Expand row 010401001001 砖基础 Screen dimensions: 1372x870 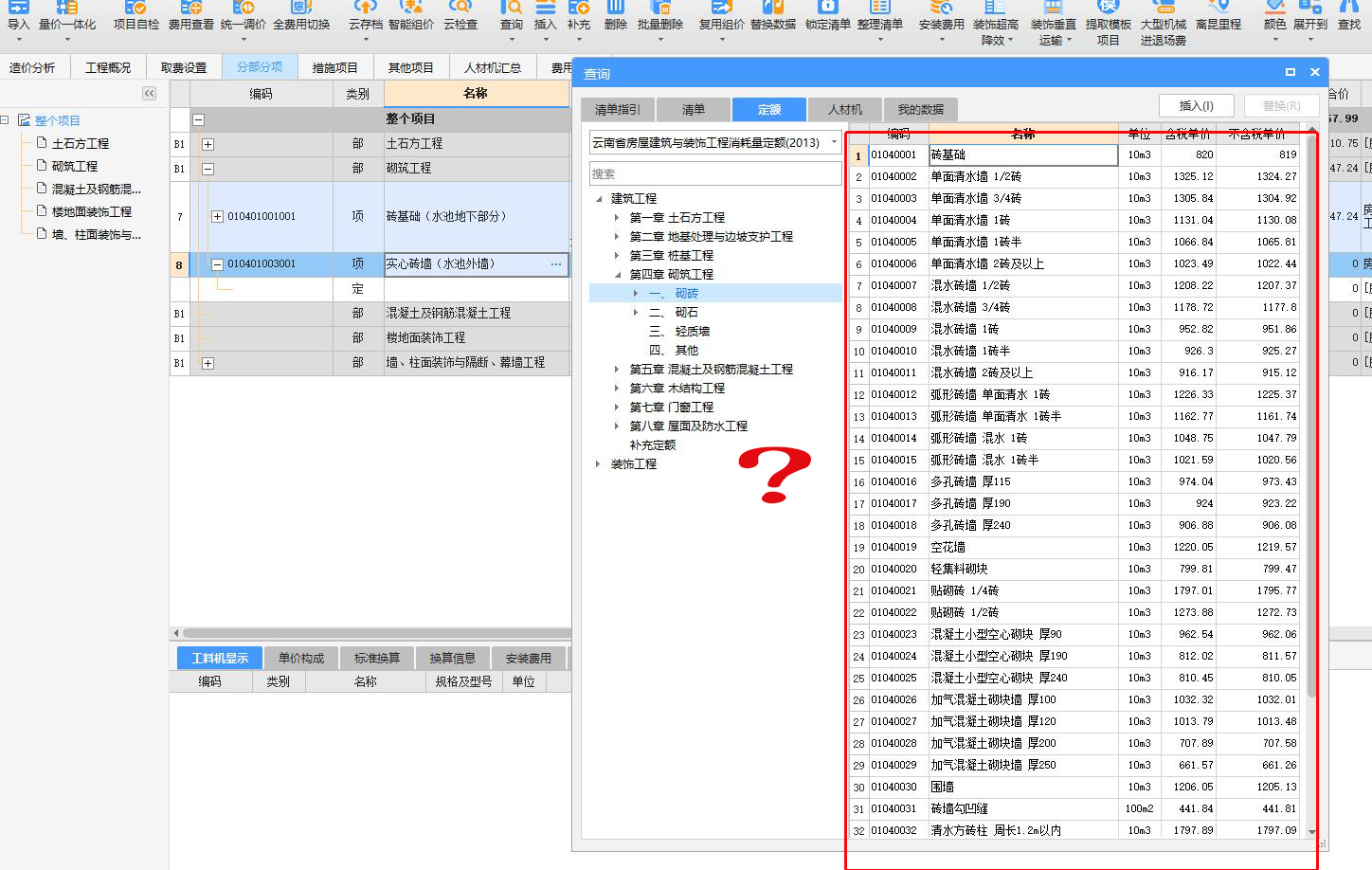(x=217, y=217)
